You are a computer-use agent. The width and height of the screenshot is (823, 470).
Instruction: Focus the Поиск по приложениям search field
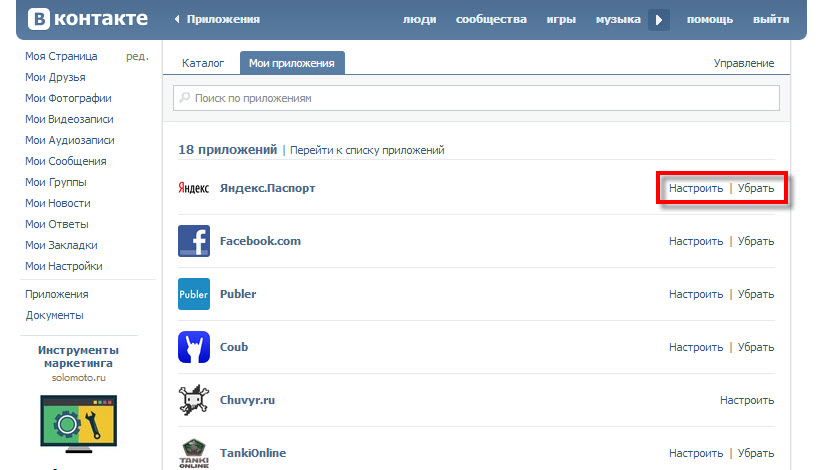[476, 98]
